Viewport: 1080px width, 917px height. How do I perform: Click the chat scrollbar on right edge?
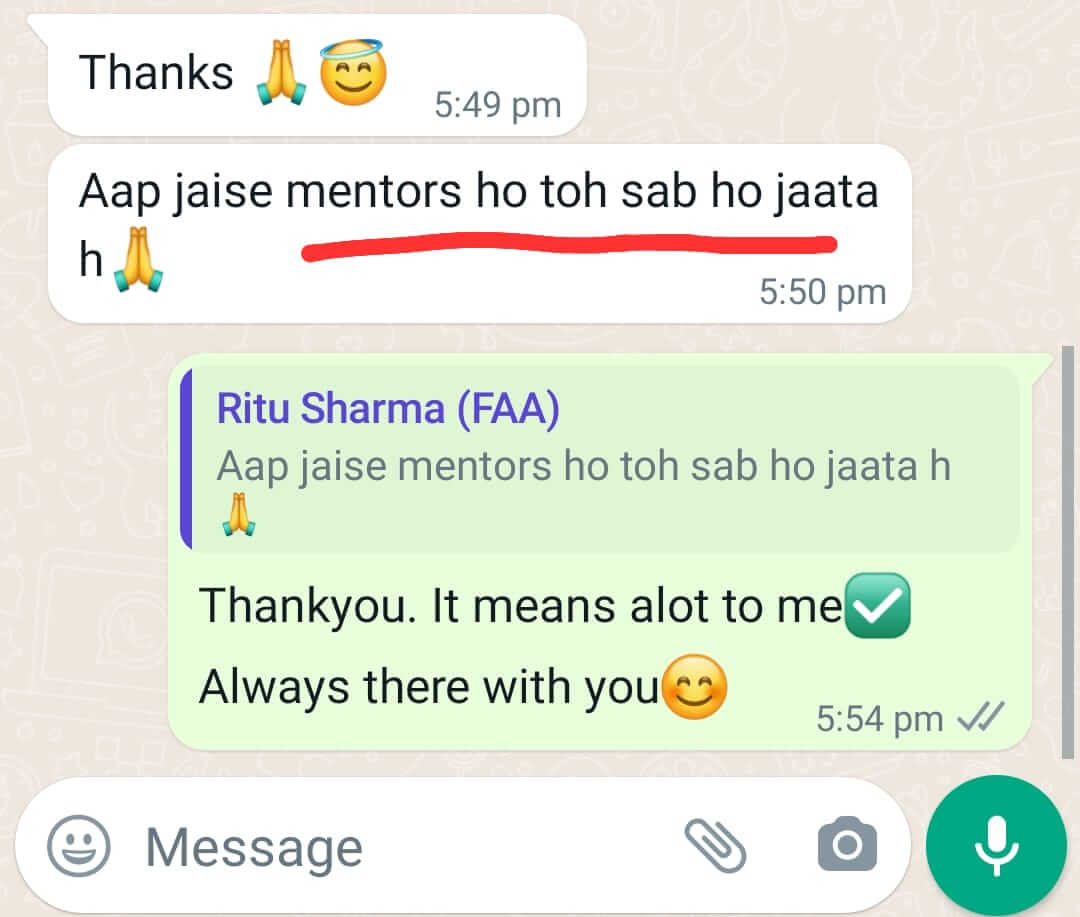tap(1068, 551)
